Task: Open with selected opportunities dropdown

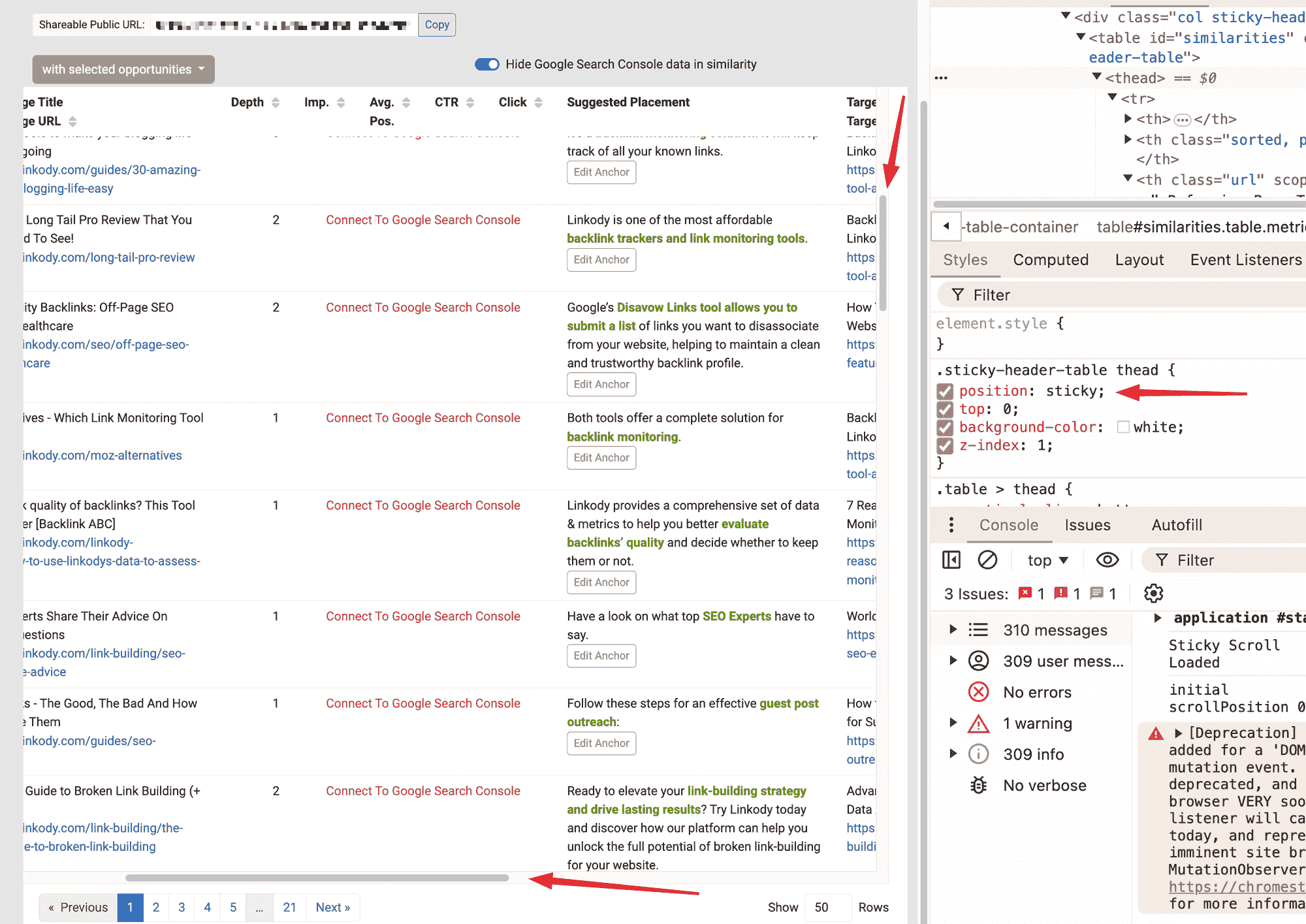Action: tap(123, 69)
